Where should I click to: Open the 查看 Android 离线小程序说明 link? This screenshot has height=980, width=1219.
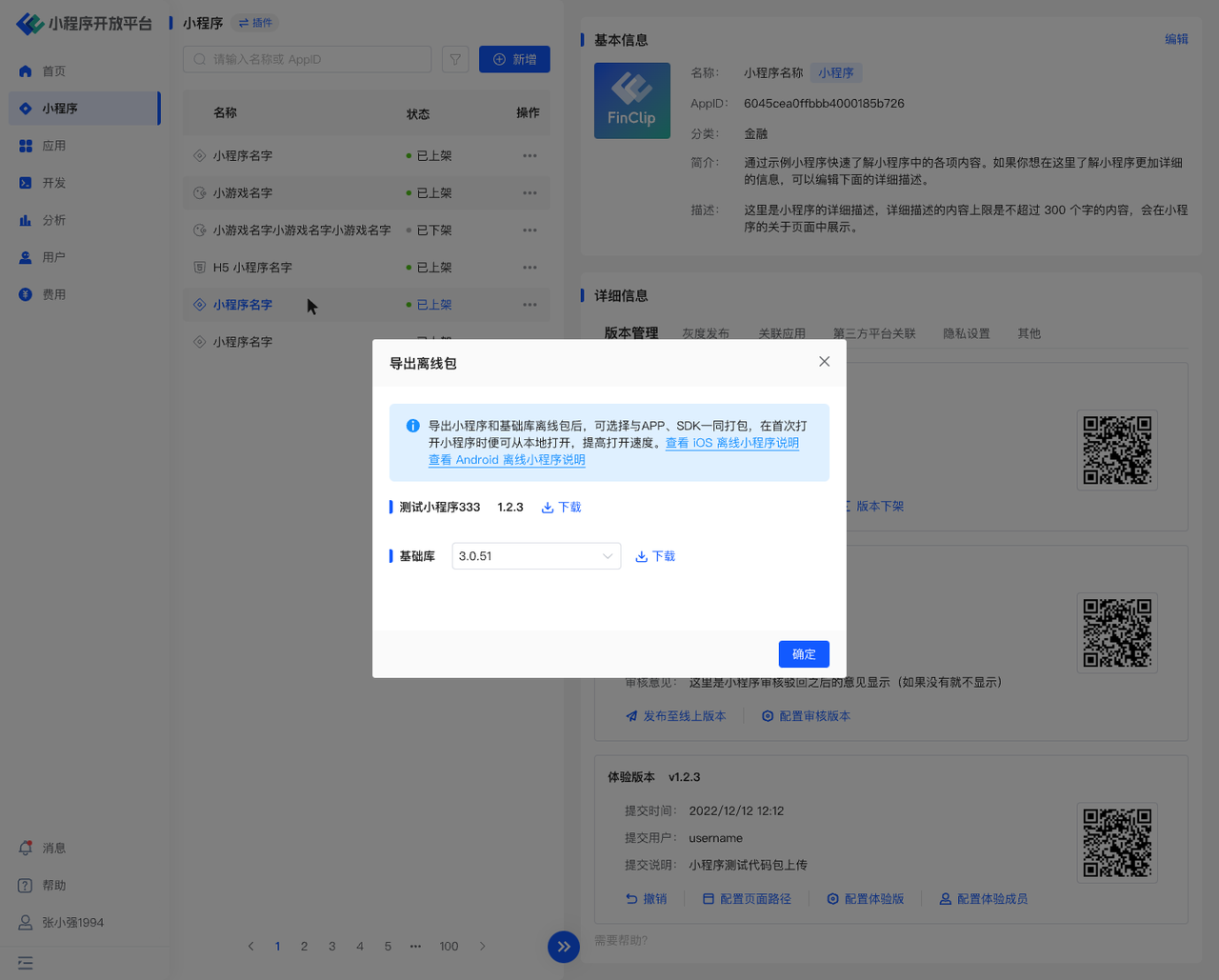coord(507,460)
